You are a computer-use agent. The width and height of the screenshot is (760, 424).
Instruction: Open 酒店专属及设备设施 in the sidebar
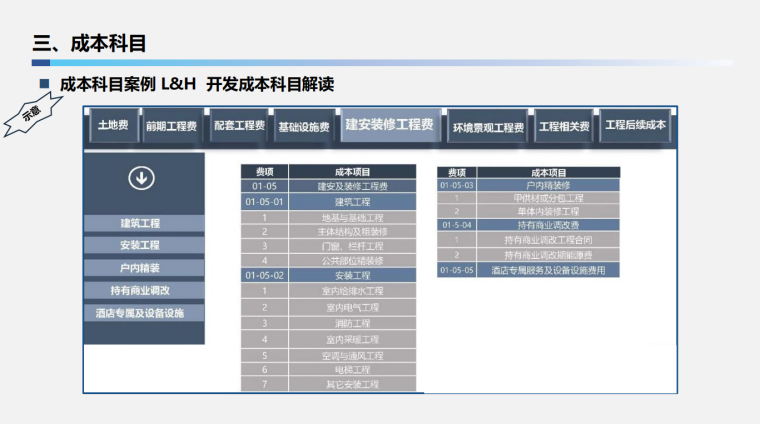coord(141,313)
